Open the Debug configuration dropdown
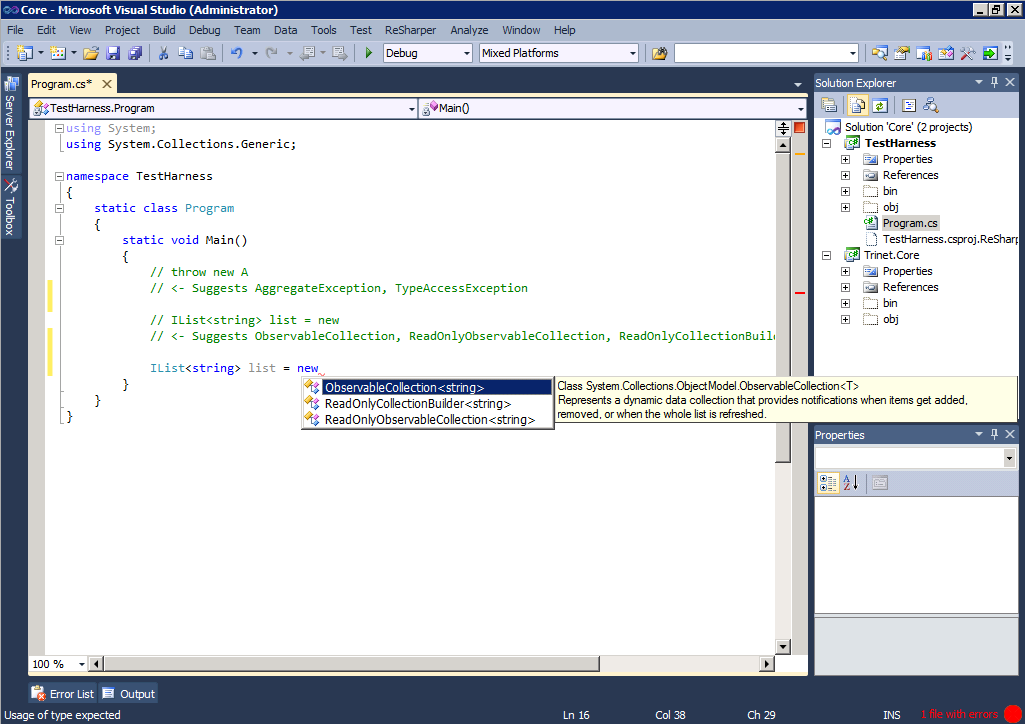 467,54
